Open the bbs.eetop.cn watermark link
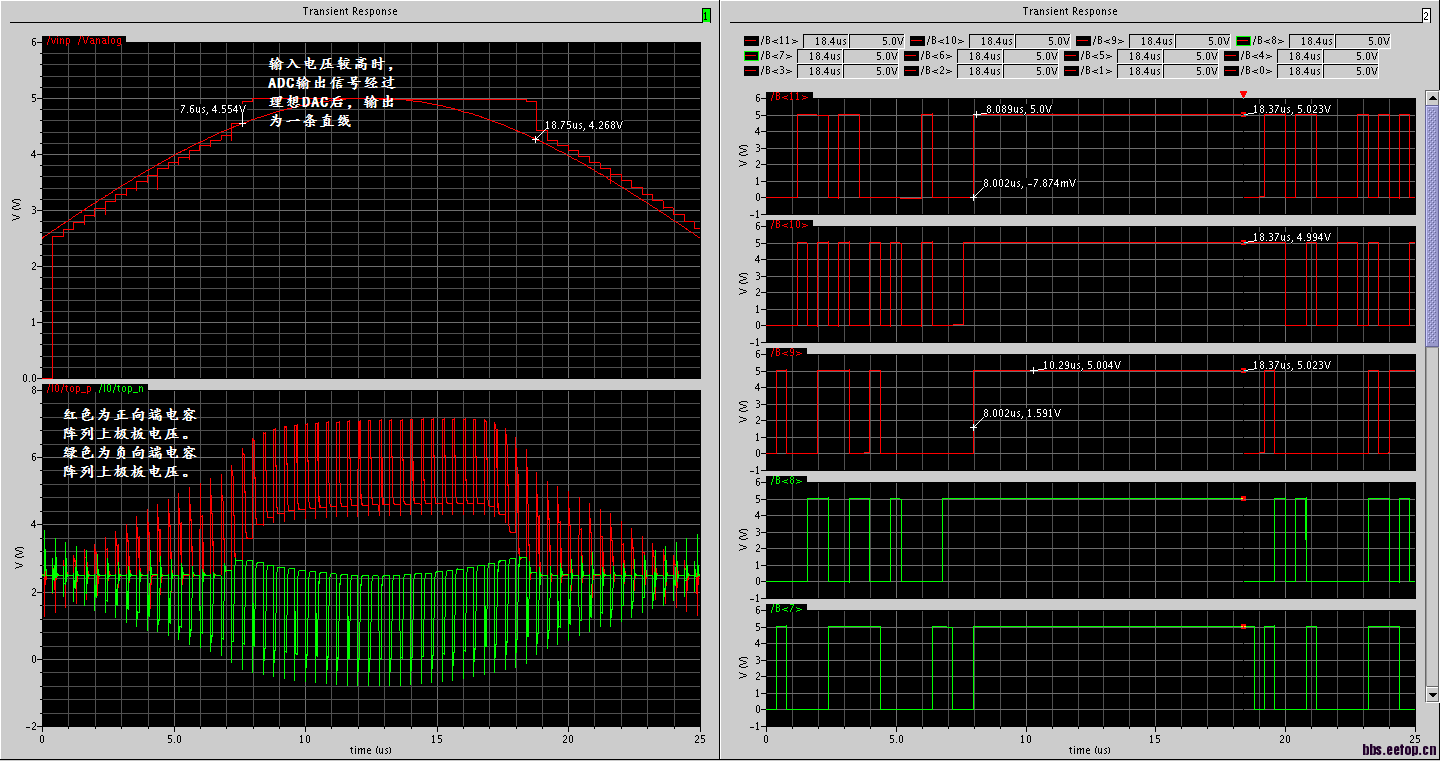 [x=1398, y=749]
